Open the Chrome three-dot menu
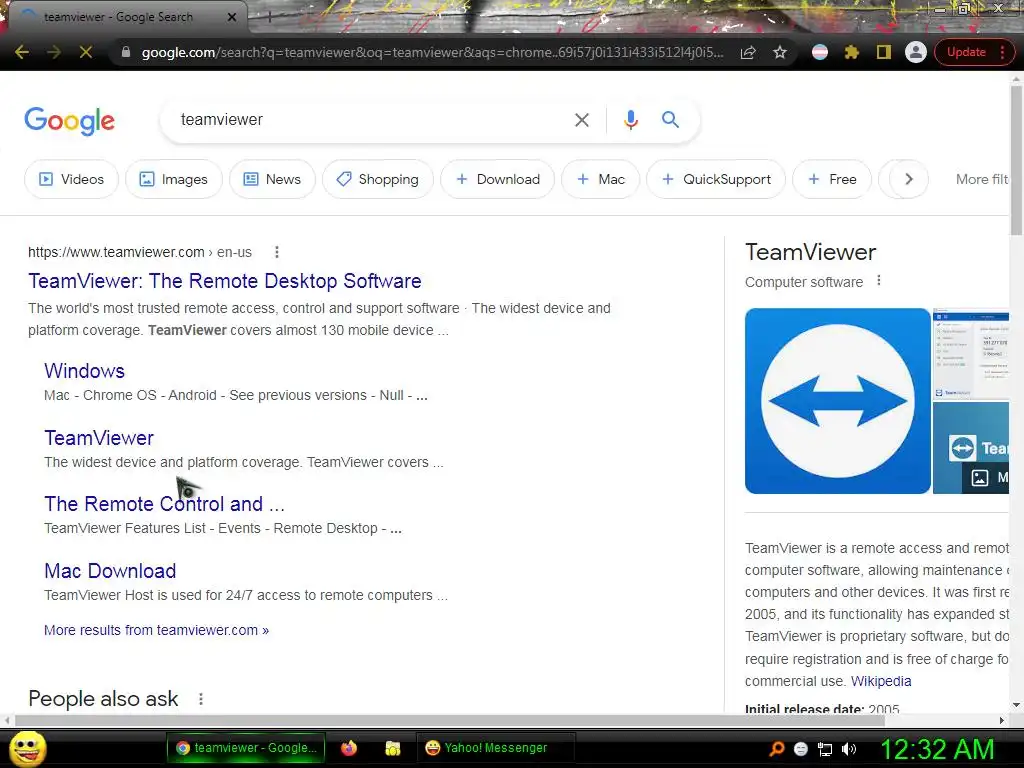The image size is (1024, 768). (x=1002, y=52)
